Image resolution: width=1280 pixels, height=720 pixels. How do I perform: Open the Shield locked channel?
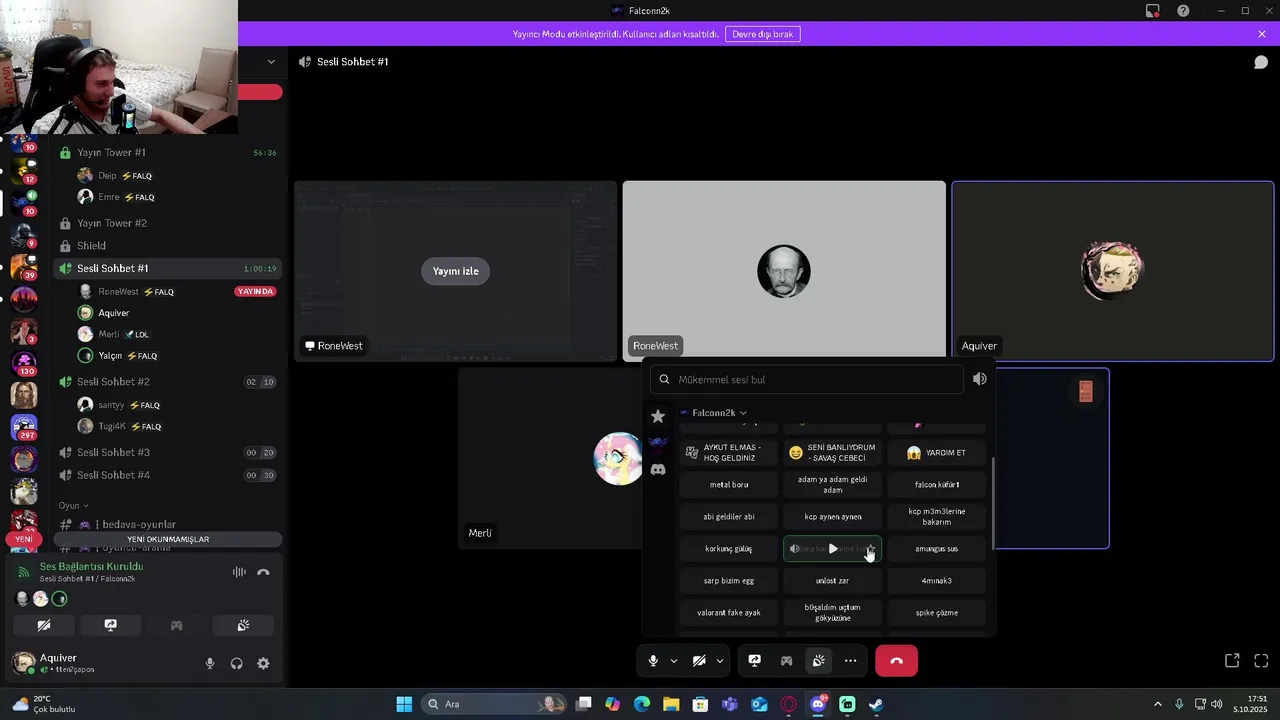point(168,246)
